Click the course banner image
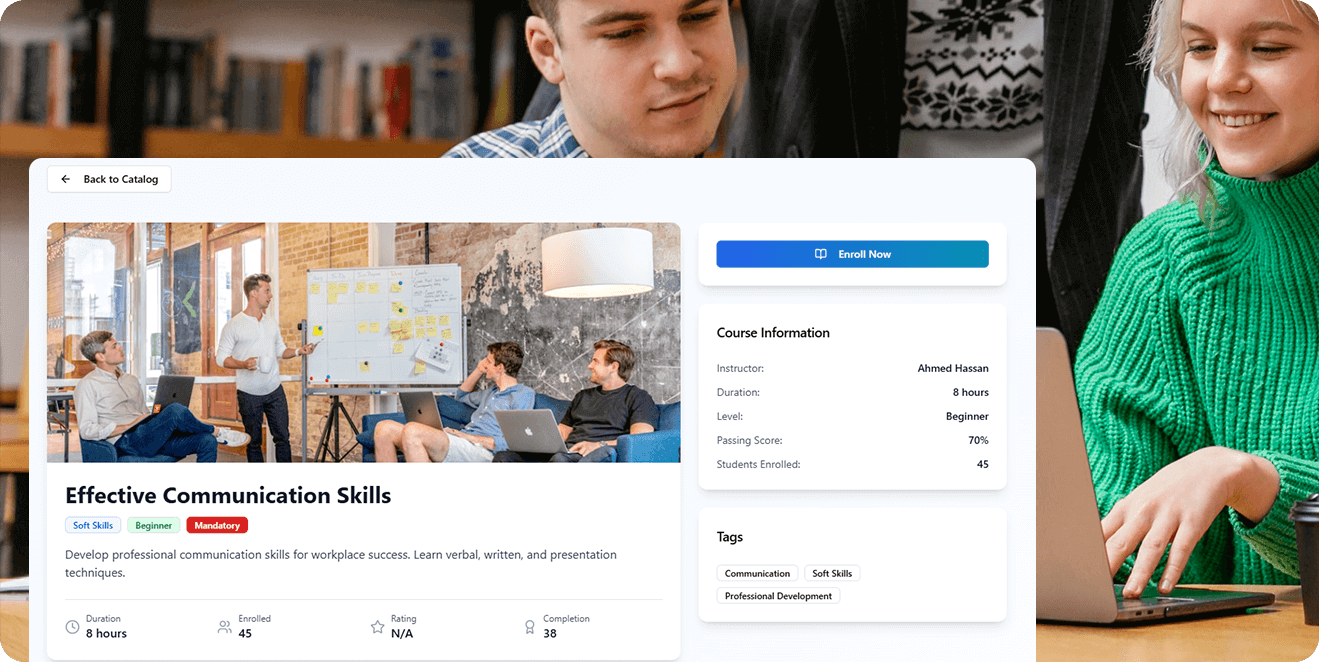This screenshot has width=1319, height=662. [x=363, y=342]
